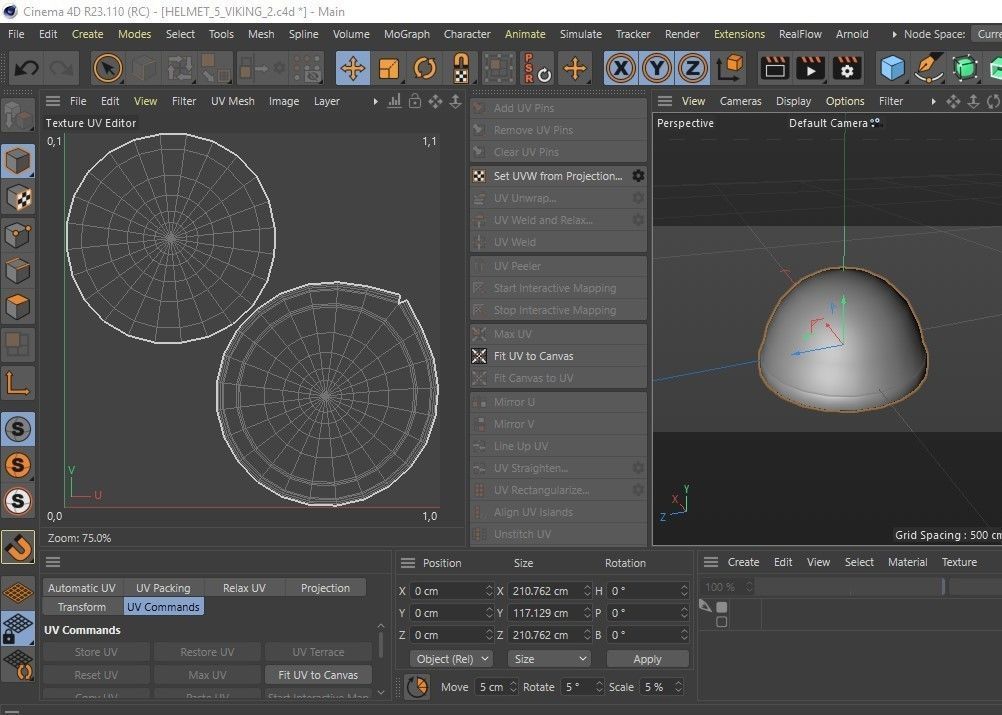Expand more UV editor menus arrow
Screen dimensions: 1002x715
click(375, 101)
